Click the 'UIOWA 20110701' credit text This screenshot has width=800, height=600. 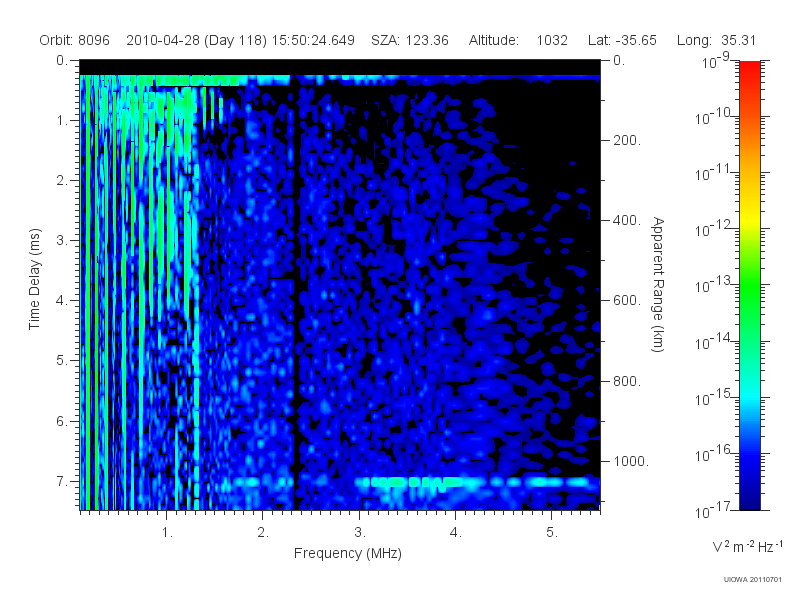[x=753, y=579]
